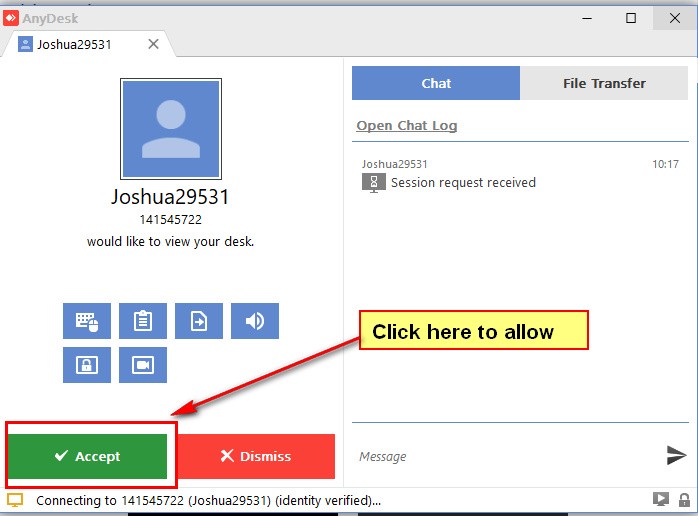
Task: Accept the incoming session request
Action: tap(88, 456)
